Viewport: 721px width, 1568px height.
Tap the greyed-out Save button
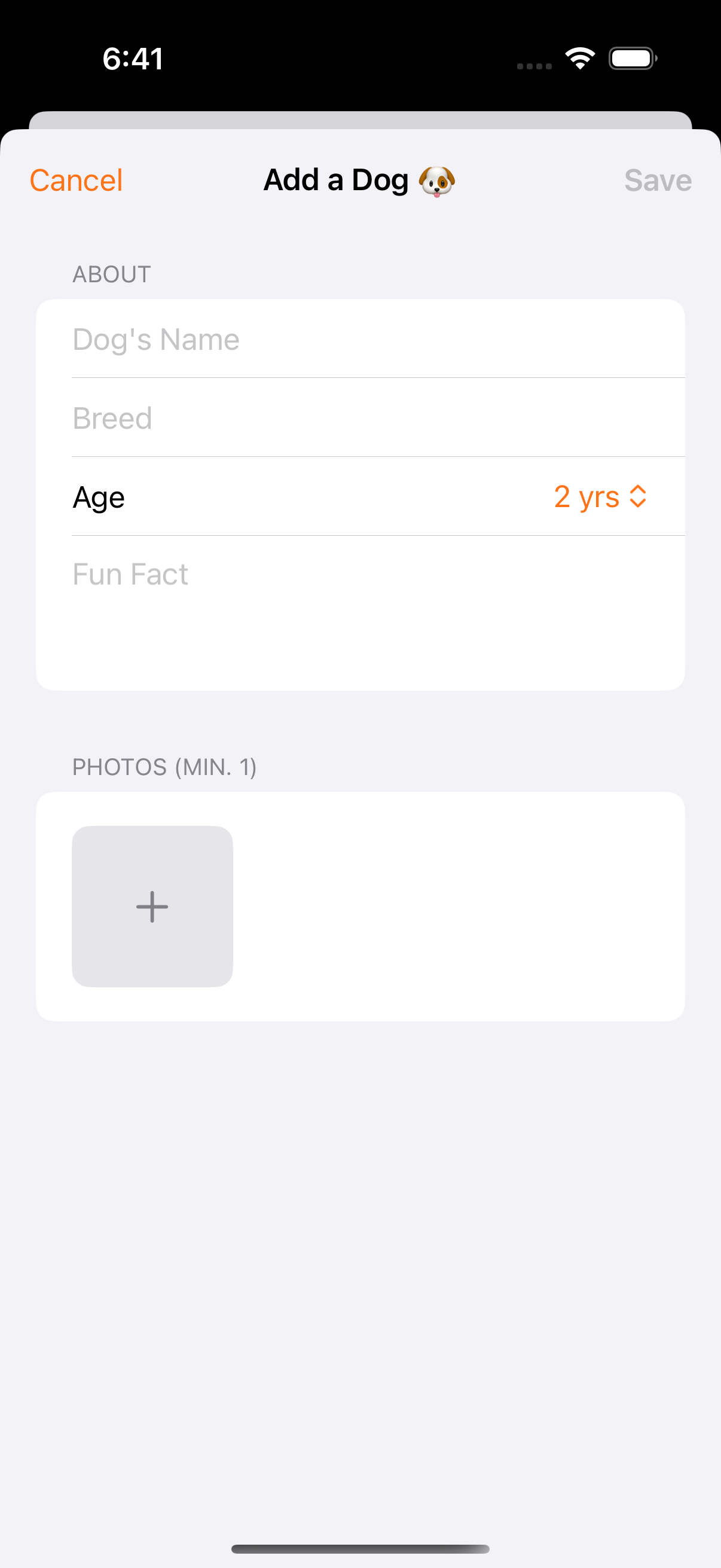coord(658,180)
